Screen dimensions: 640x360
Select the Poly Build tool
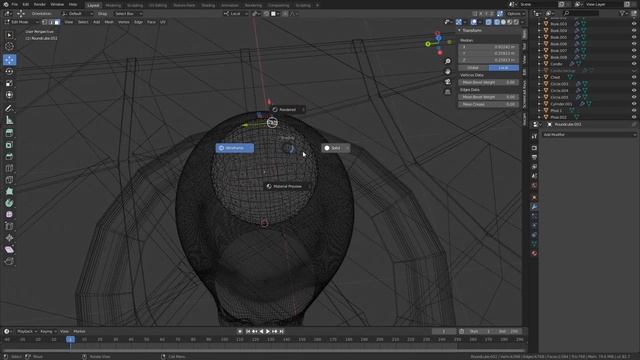coord(9,191)
